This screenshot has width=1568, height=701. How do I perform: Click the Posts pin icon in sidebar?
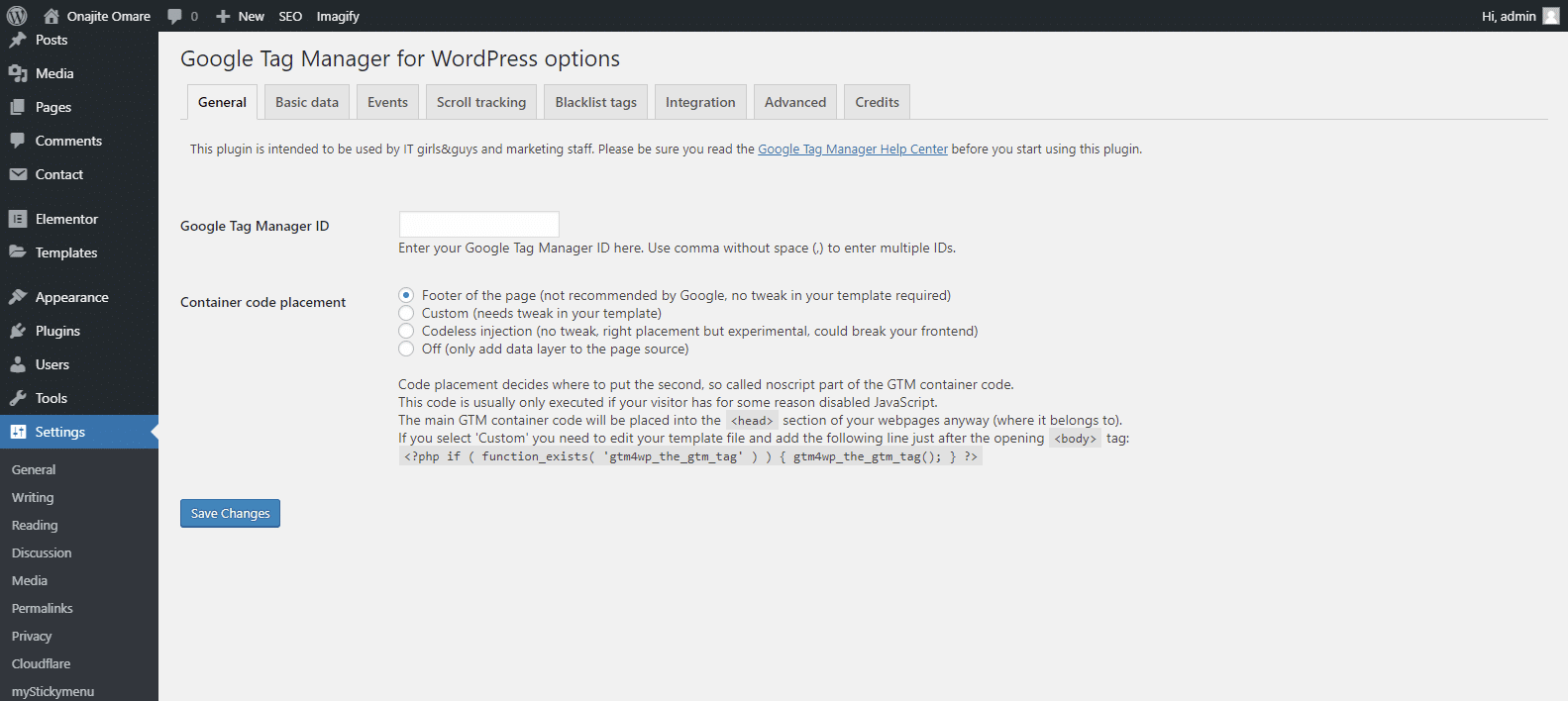tap(18, 40)
